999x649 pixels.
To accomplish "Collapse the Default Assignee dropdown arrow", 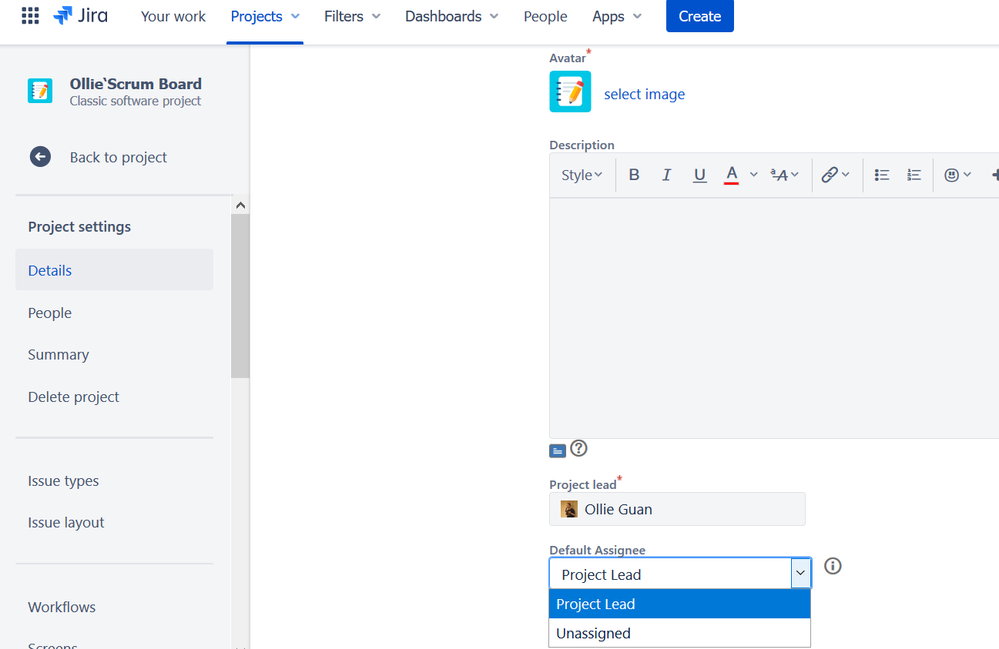I will coord(800,573).
